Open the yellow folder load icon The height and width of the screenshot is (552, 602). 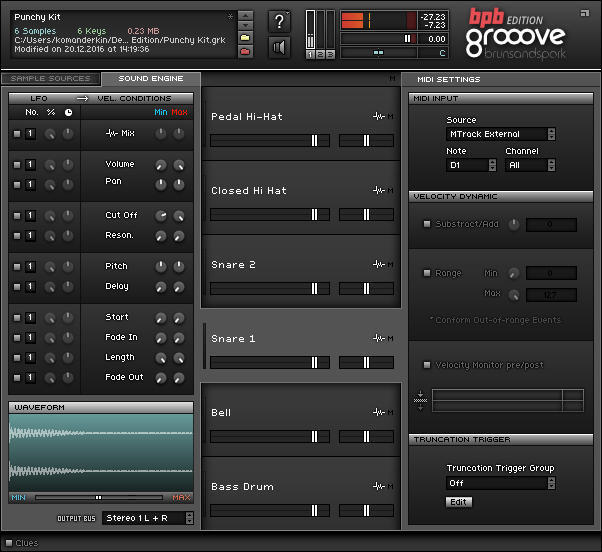coord(245,38)
